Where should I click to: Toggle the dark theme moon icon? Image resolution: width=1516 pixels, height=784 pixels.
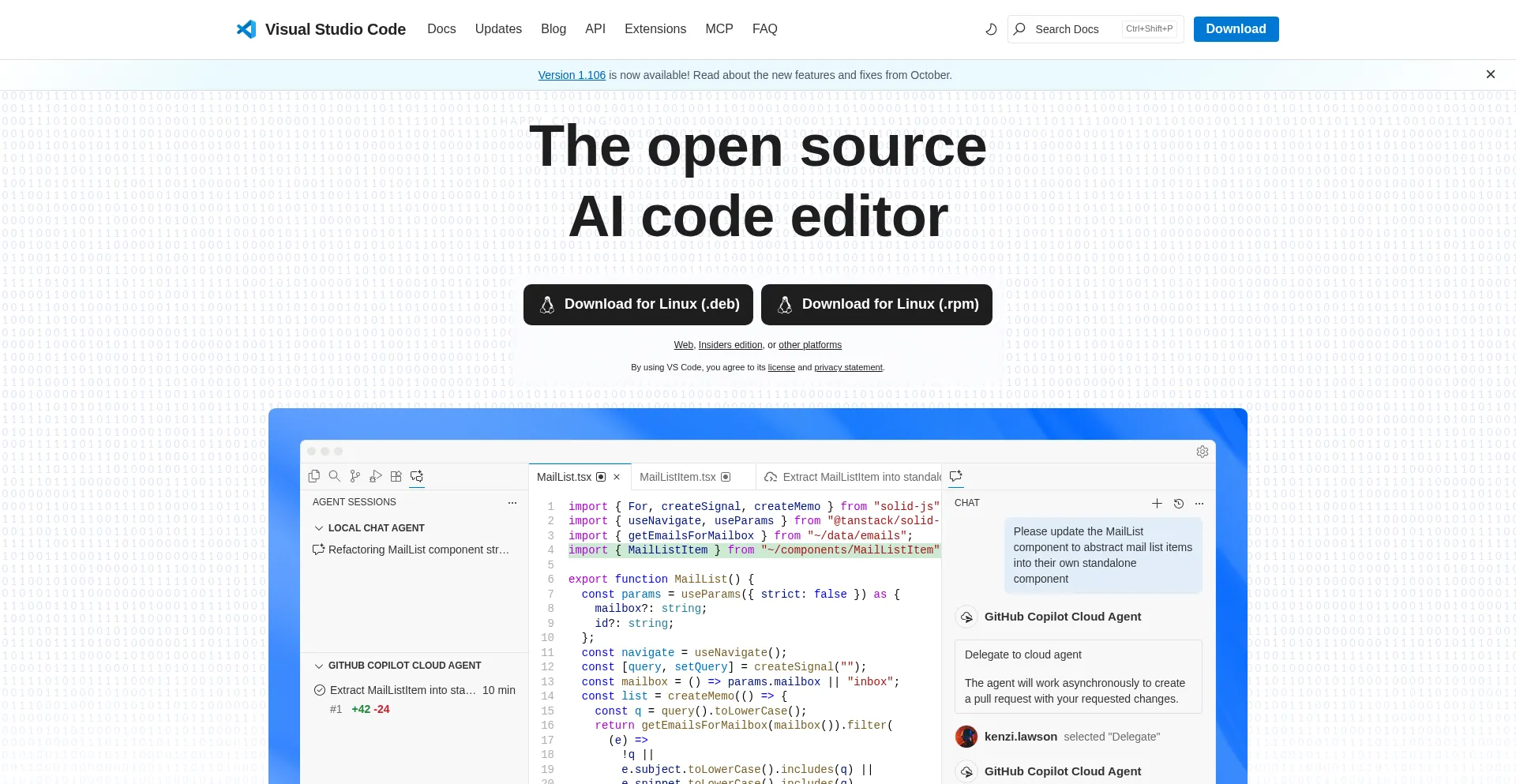991,29
